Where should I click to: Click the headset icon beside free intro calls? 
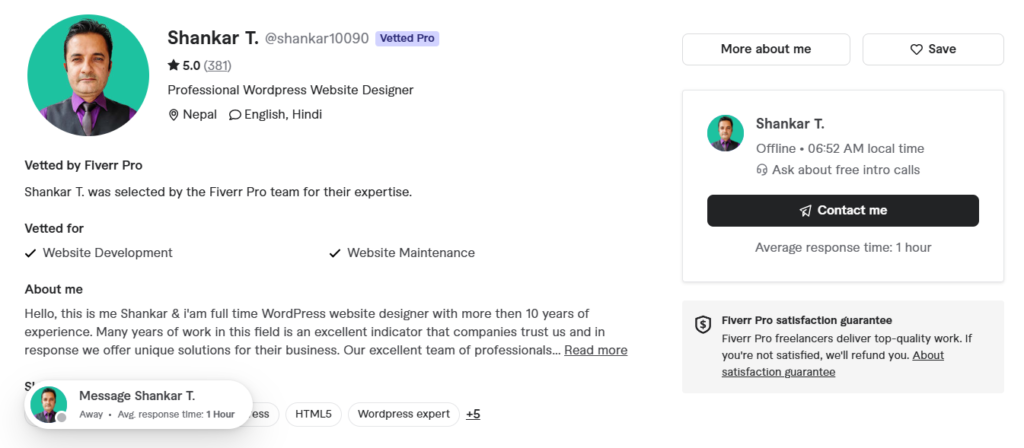761,170
